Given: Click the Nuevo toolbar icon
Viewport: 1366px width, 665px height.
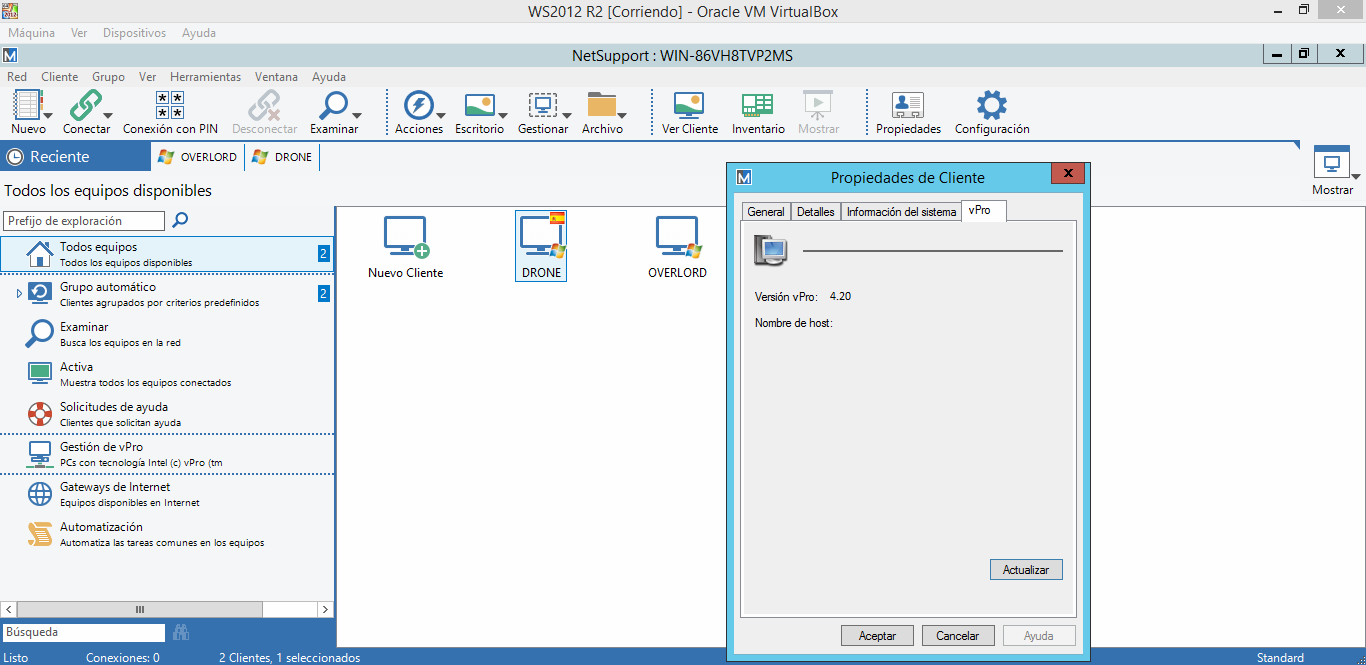Looking at the screenshot, I should (x=28, y=105).
